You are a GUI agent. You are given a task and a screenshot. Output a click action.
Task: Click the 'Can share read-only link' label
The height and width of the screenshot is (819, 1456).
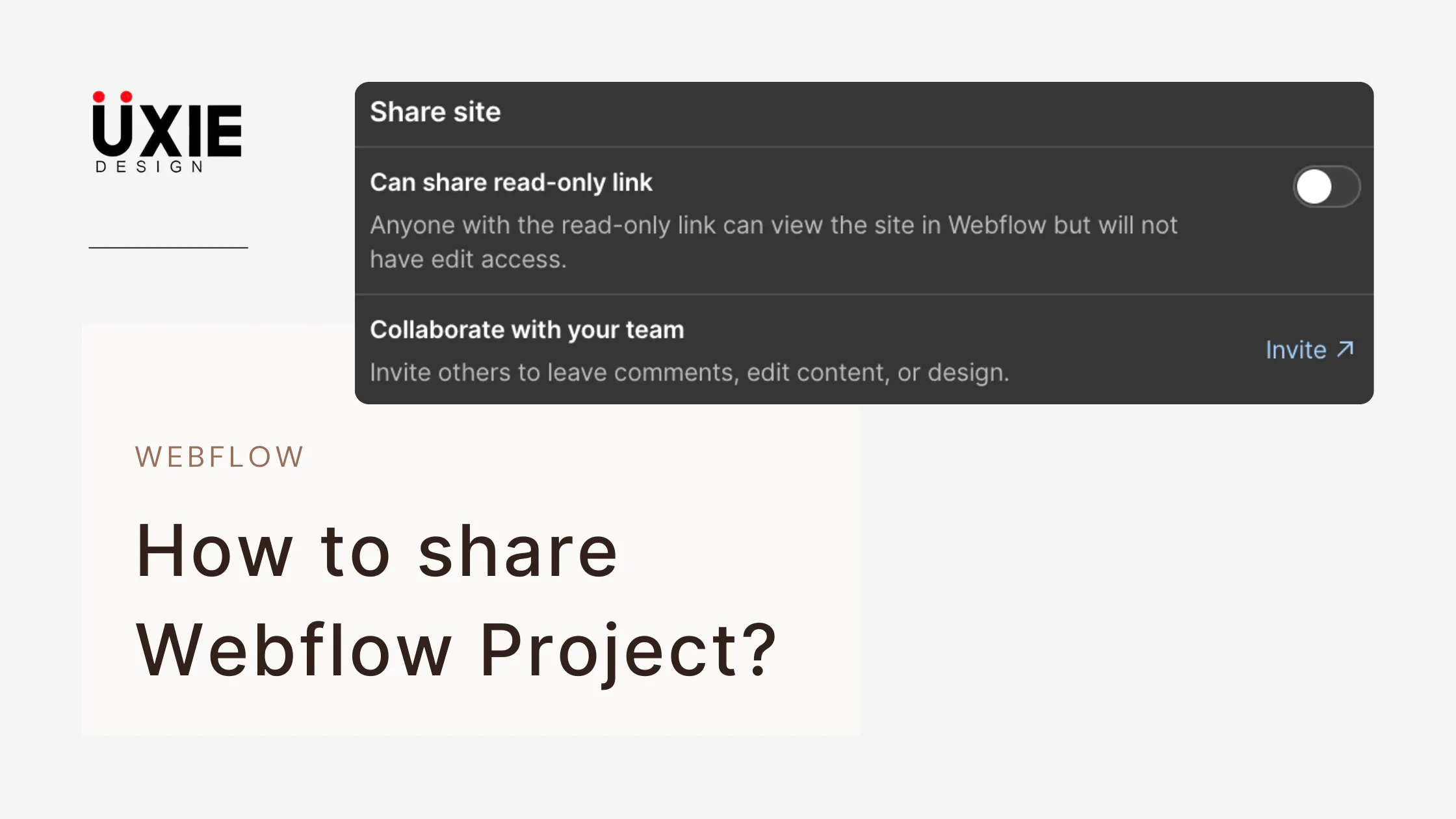point(511,183)
